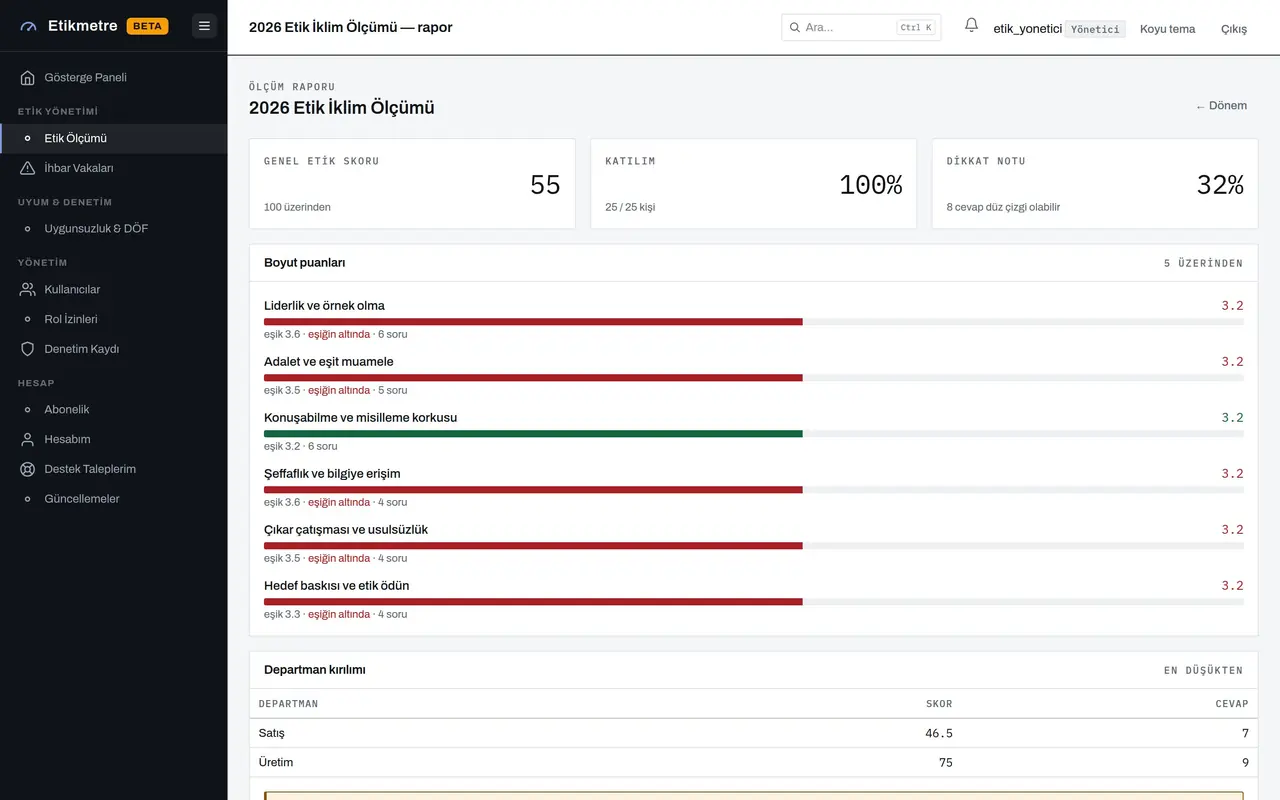Click the Liderlik ve örnek olma progress bar
Screen dimensions: 1280x800
tap(754, 322)
